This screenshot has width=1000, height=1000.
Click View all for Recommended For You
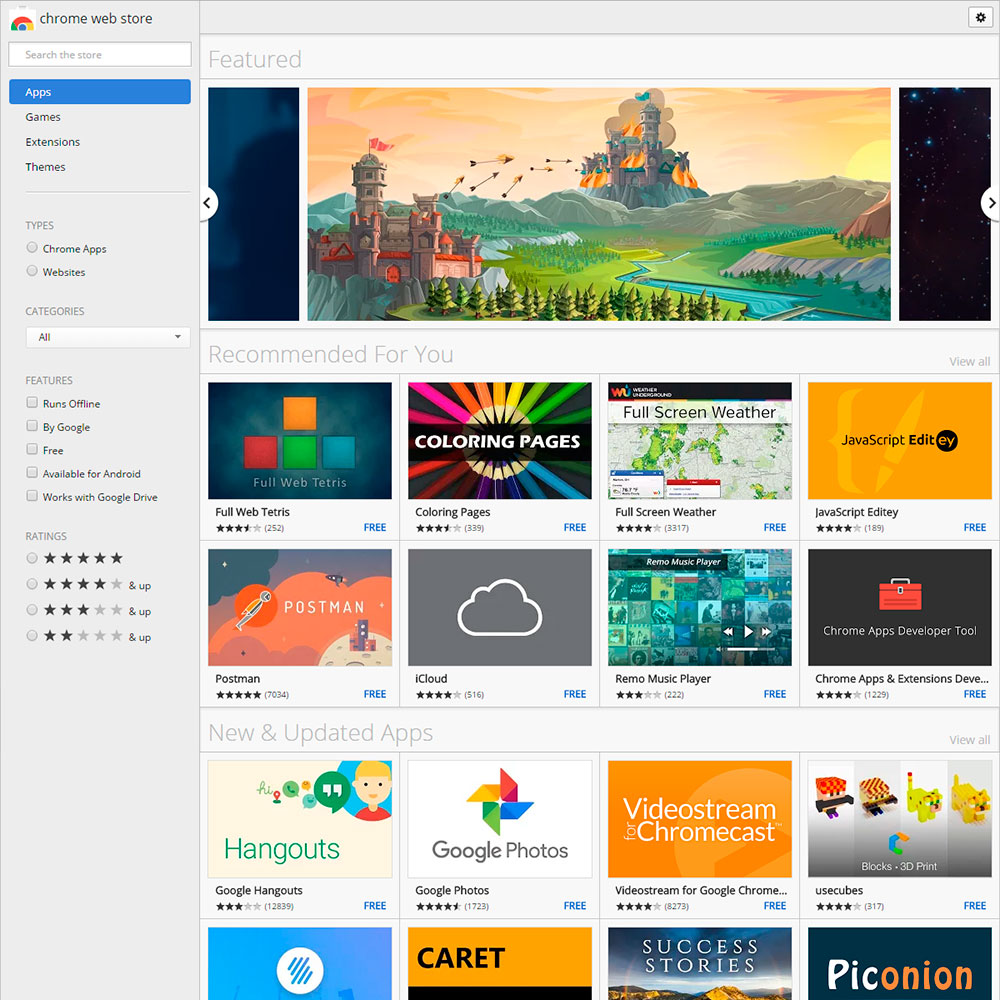(x=969, y=362)
